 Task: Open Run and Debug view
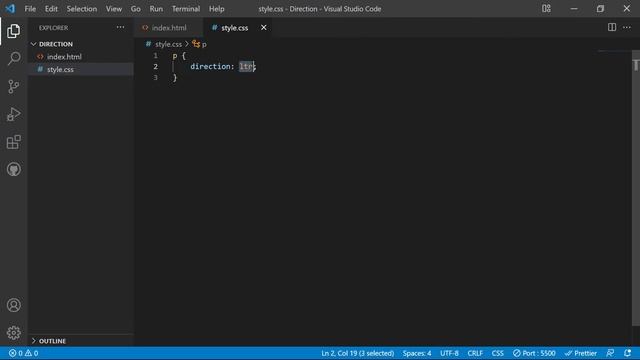(13, 114)
